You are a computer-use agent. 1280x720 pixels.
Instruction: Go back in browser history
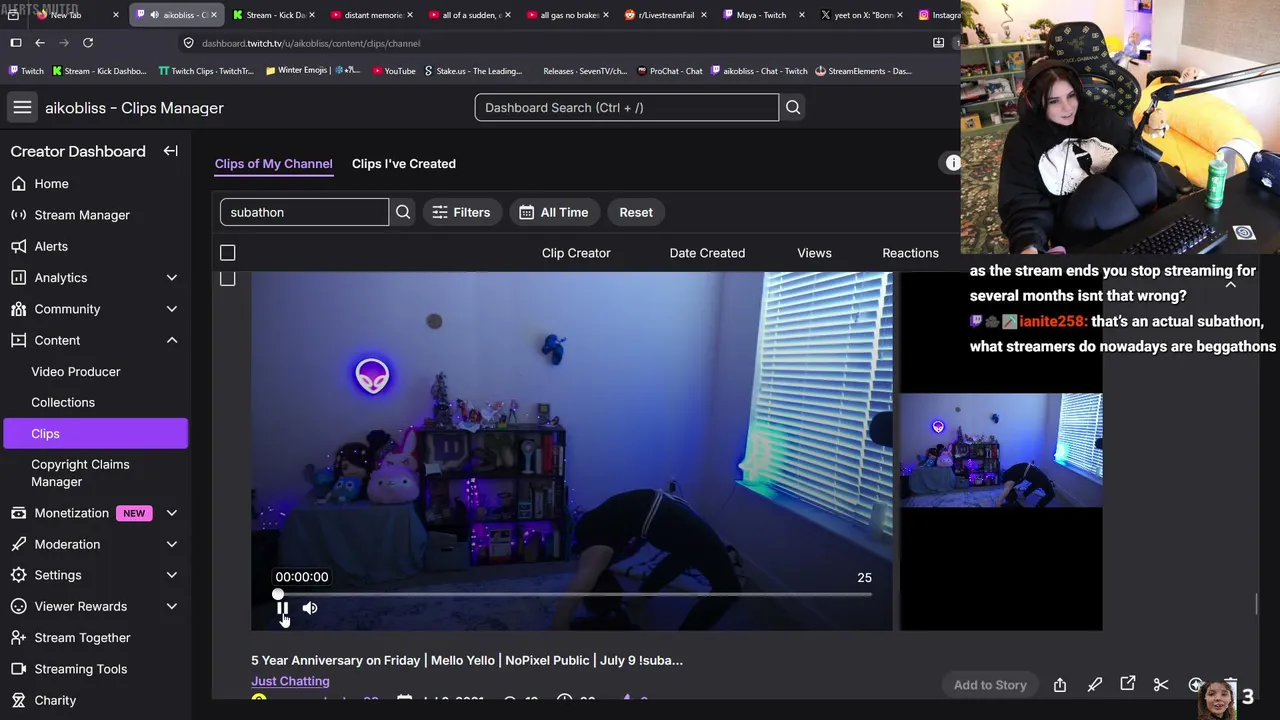tap(40, 43)
